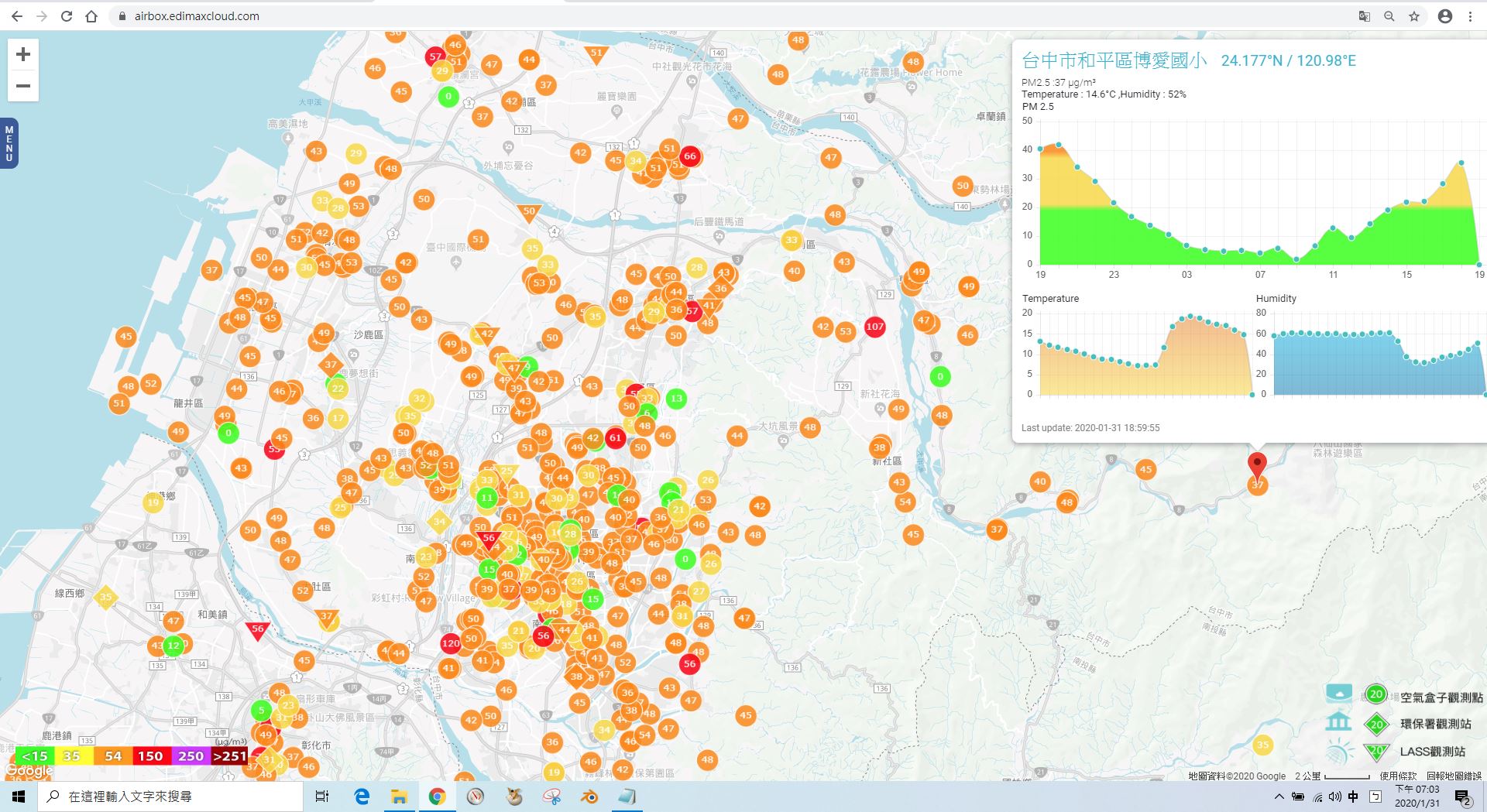This screenshot has height=812, width=1487.
Task: Open the browser home page icon
Action: (x=91, y=16)
